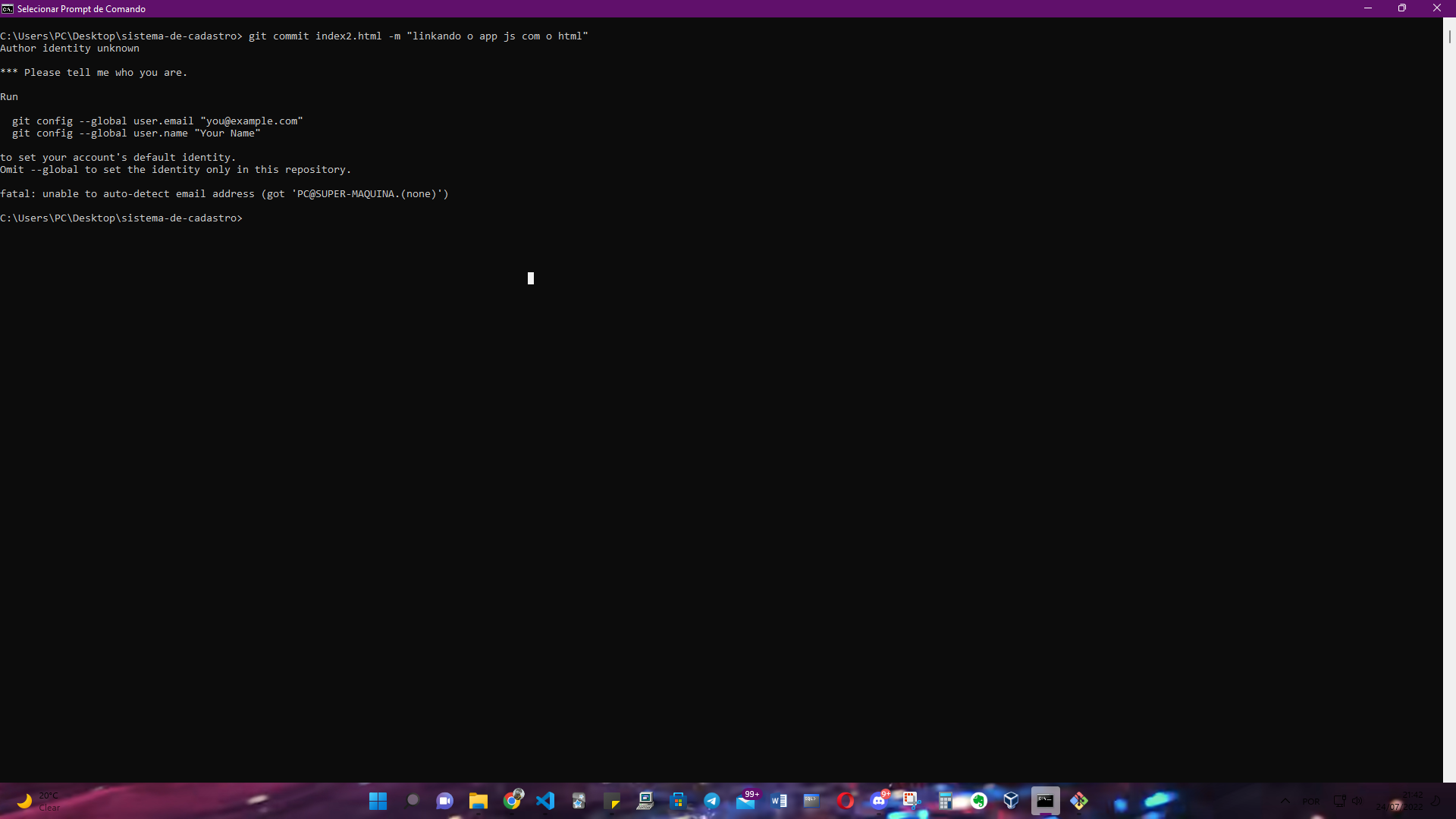
Task: Restore down the Command Prompt window
Action: coord(1402,8)
